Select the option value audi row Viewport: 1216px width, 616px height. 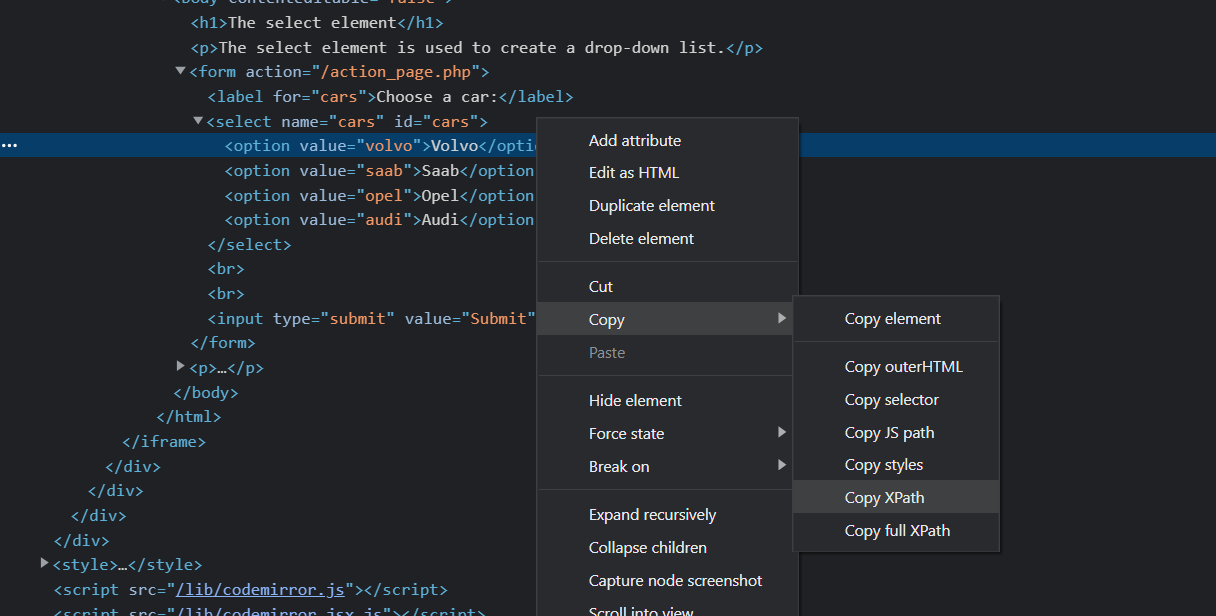[380, 220]
